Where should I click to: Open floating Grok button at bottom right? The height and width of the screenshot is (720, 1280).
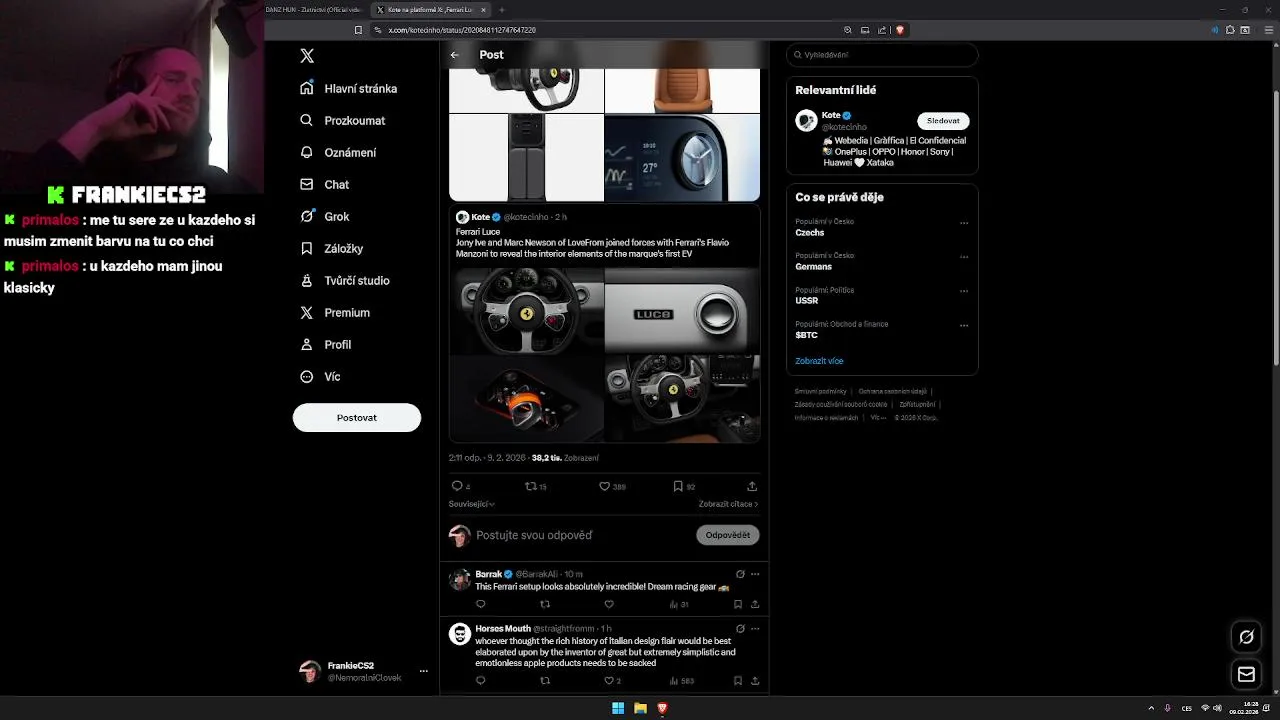click(1246, 637)
